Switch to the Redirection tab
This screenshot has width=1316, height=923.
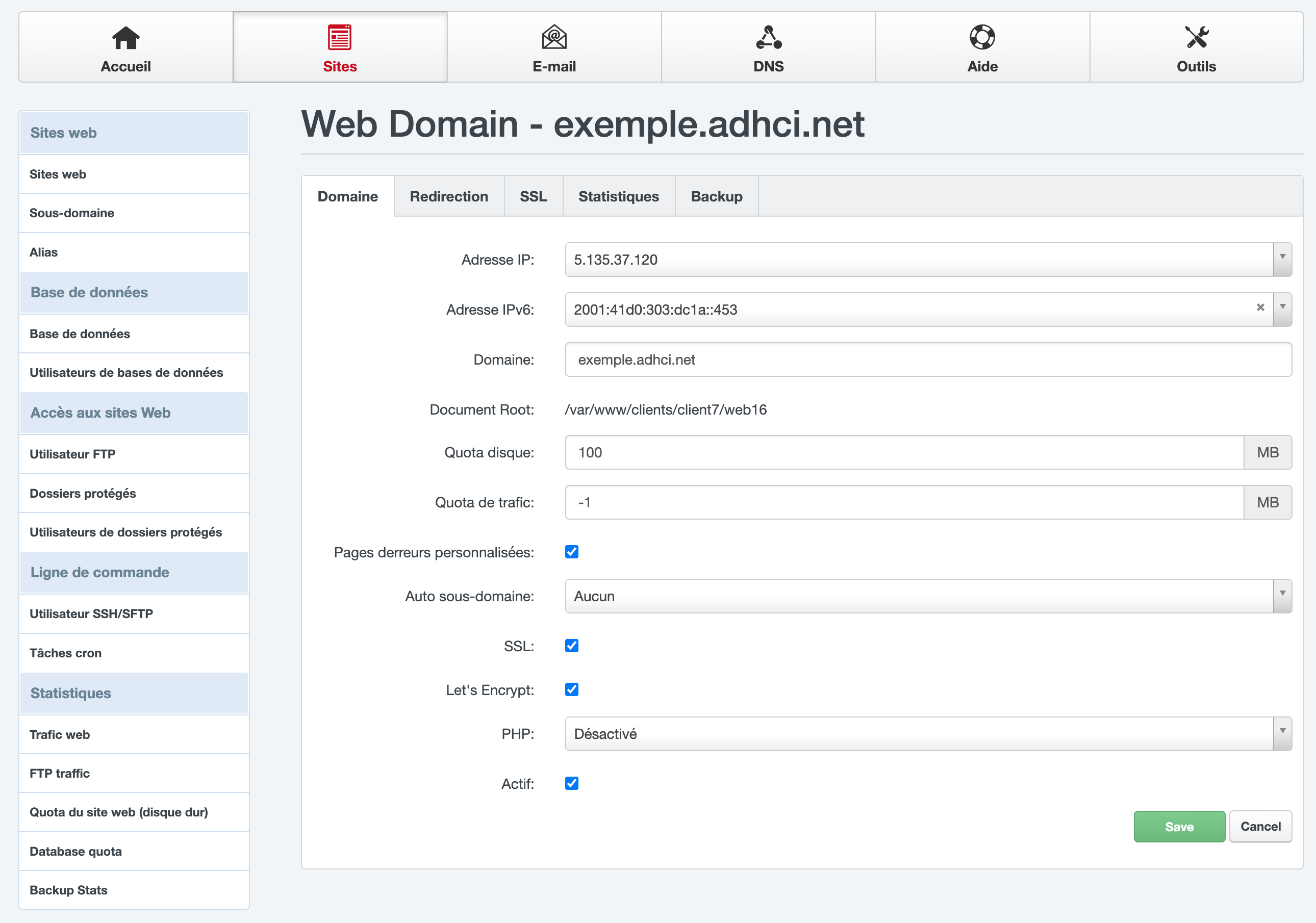coord(449,196)
